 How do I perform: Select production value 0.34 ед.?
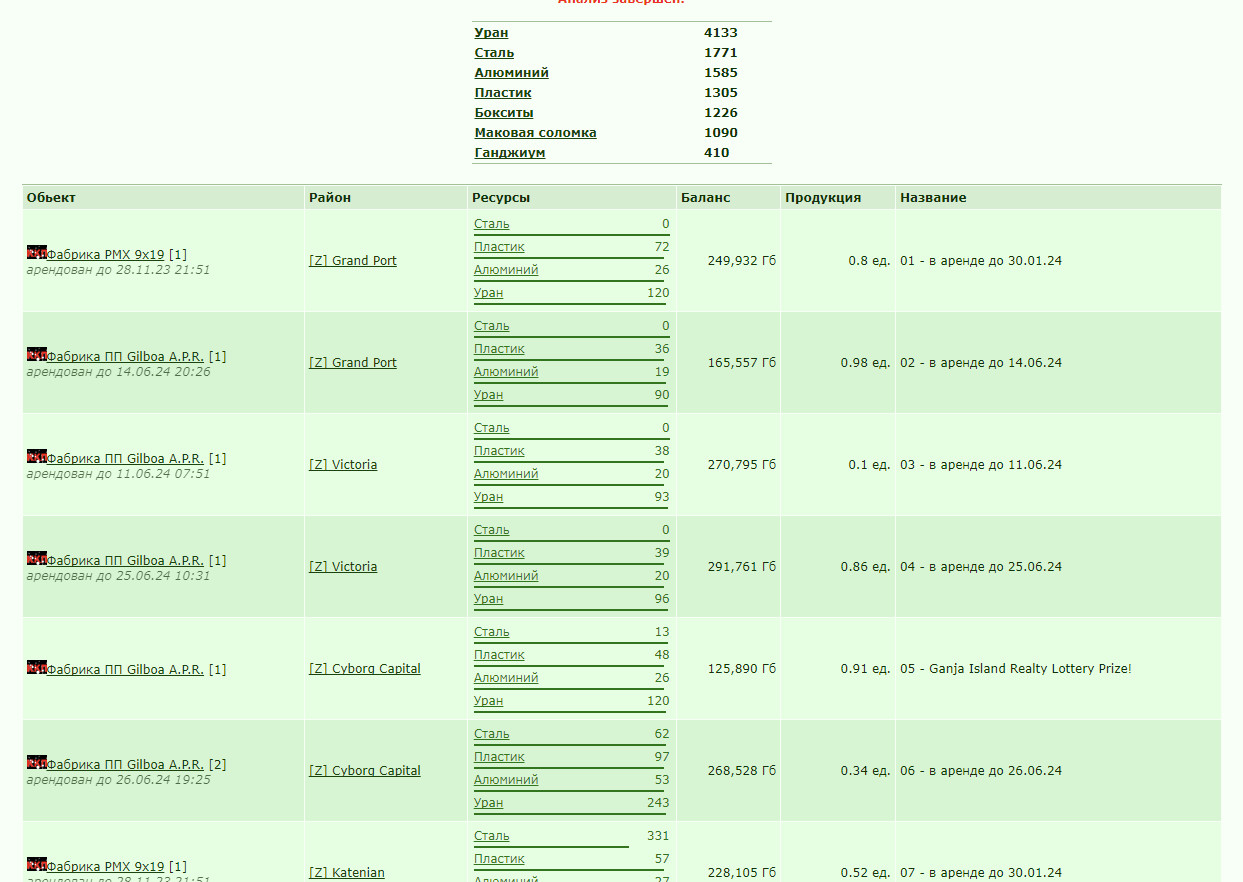pyautogui.click(x=866, y=771)
